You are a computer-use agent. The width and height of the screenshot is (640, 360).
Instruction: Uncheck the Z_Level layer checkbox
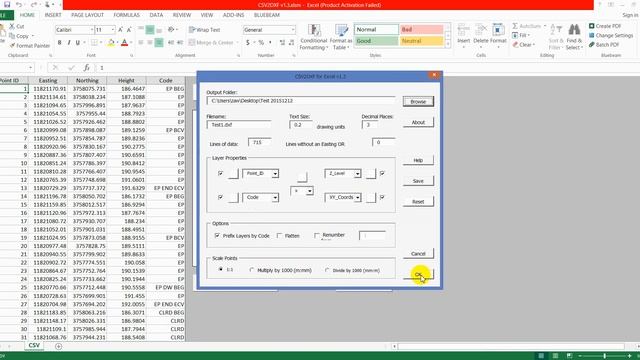[382, 173]
